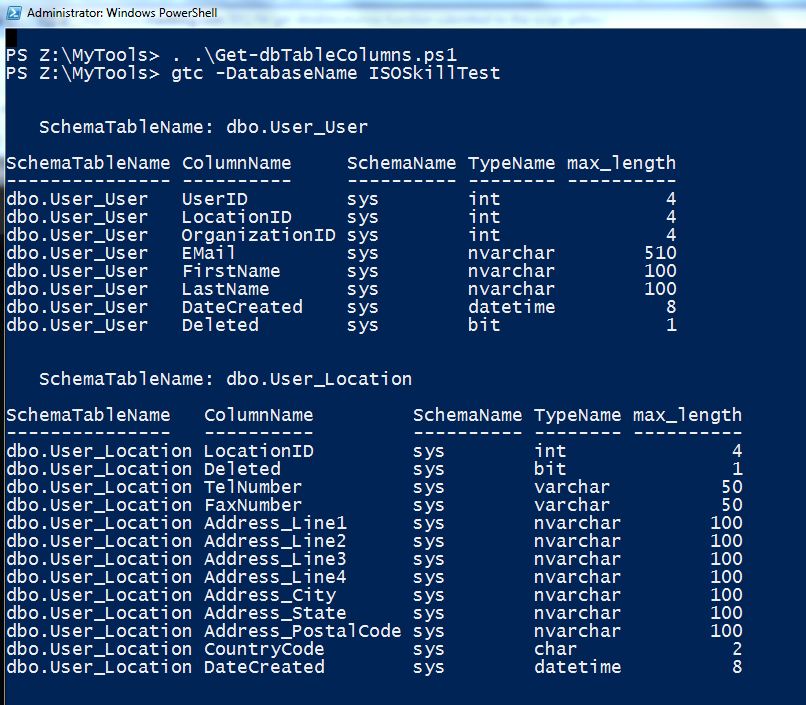Image resolution: width=806 pixels, height=705 pixels.
Task: Click the FaxNumber varchar type cell
Action: 572,505
